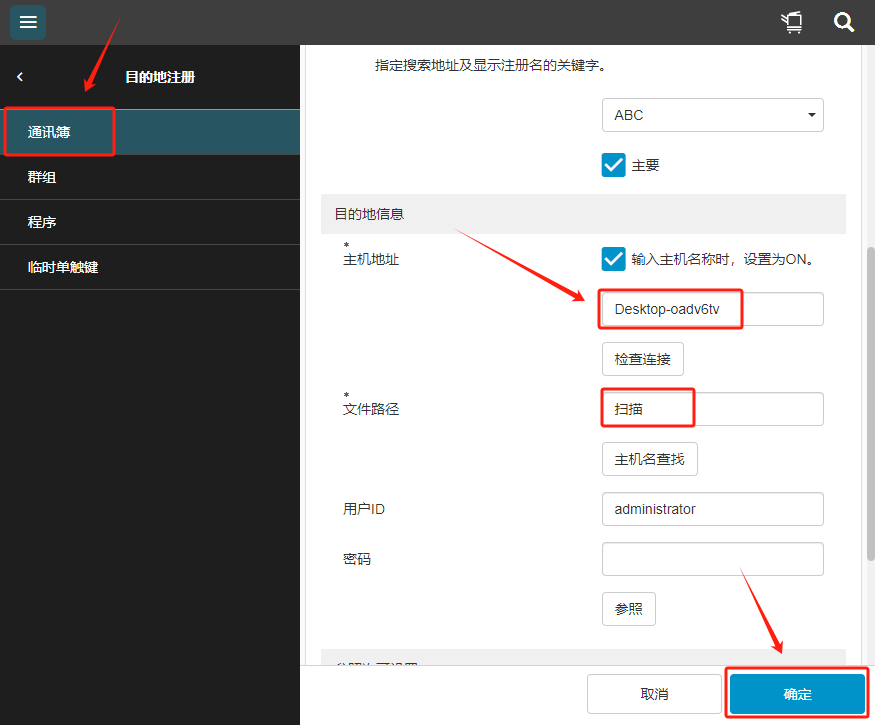This screenshot has width=875, height=725.
Task: Click the 检查连接 button
Action: pyautogui.click(x=642, y=359)
